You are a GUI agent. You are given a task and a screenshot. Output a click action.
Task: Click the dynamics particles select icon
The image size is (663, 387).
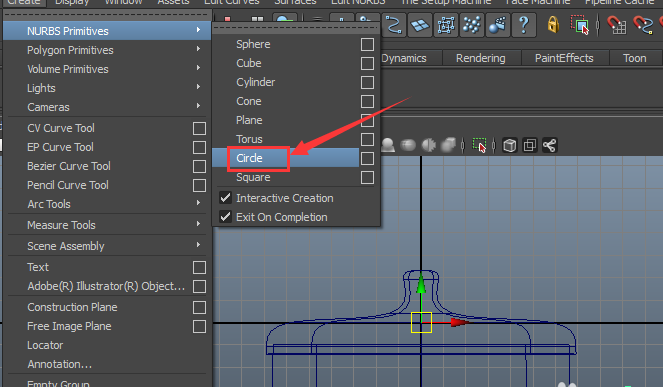471,25
